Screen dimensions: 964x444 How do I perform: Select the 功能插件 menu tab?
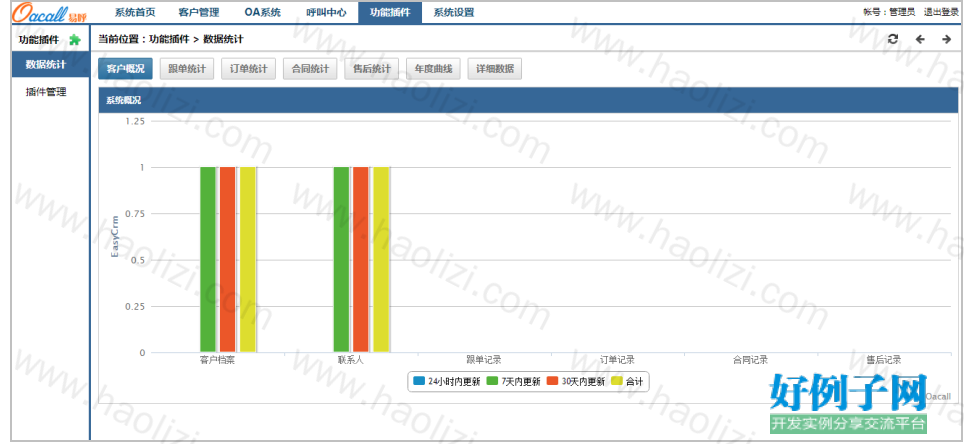390,12
